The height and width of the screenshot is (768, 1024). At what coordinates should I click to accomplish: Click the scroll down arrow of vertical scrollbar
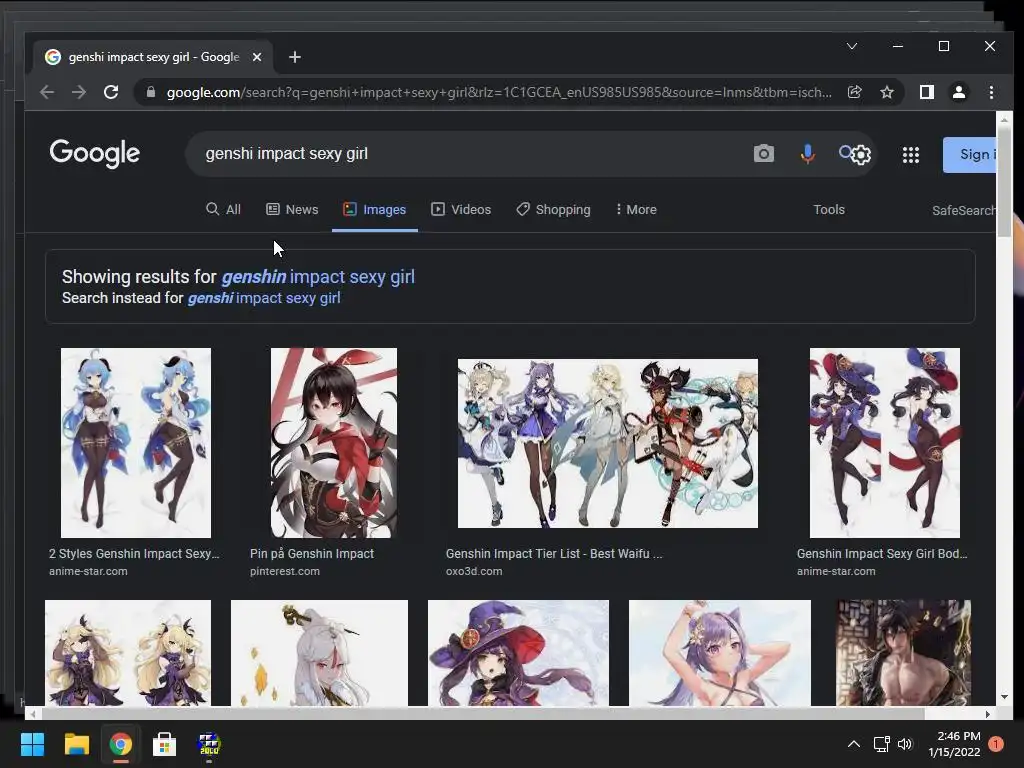click(1004, 697)
